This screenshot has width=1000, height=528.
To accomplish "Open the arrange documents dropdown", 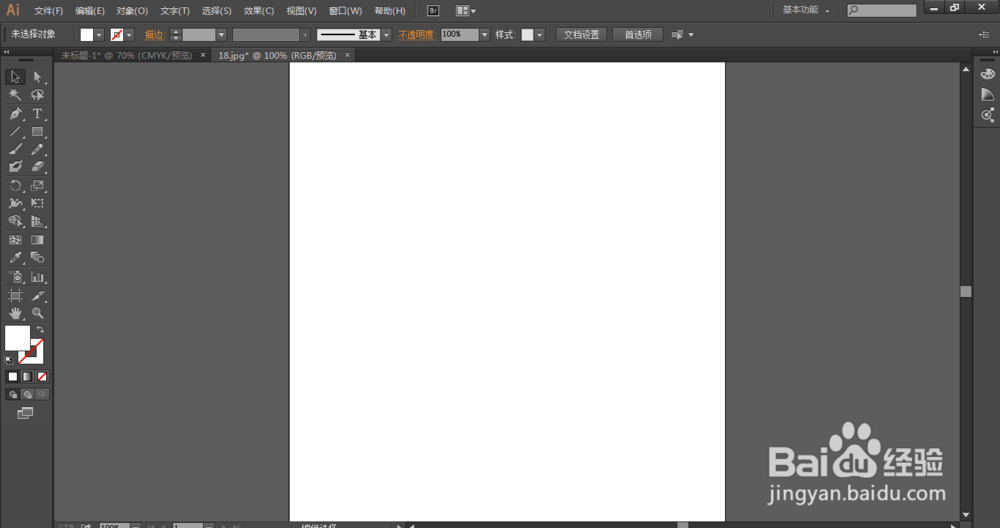I will (466, 11).
